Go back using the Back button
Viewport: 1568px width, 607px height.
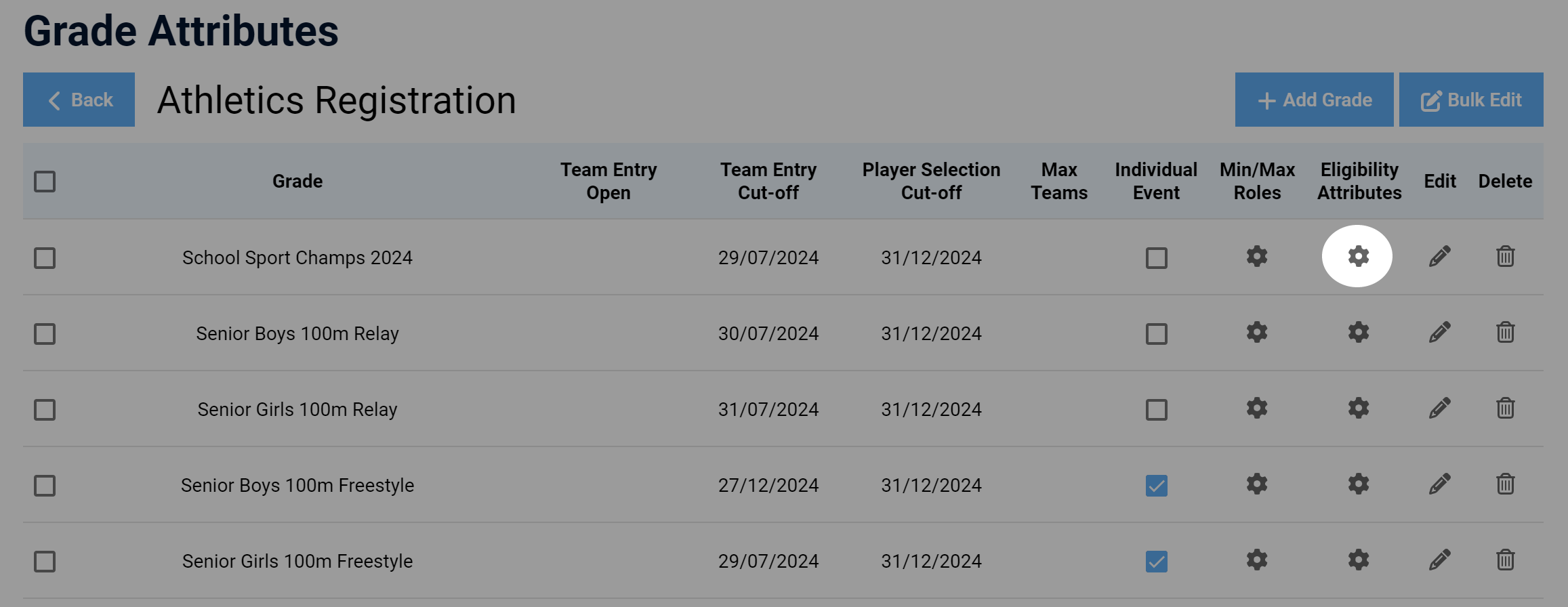point(79,100)
